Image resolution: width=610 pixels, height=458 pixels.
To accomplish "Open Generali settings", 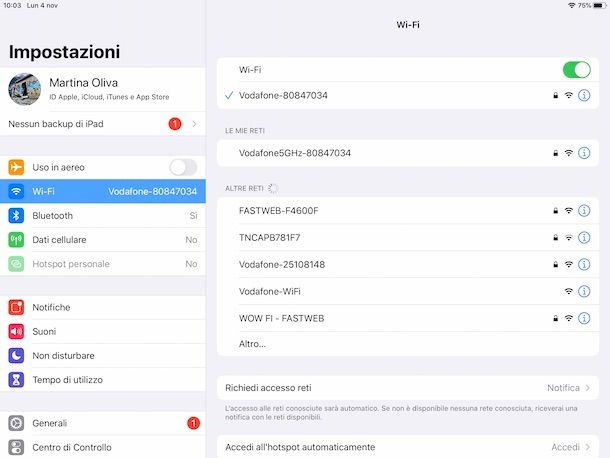I will [x=103, y=423].
